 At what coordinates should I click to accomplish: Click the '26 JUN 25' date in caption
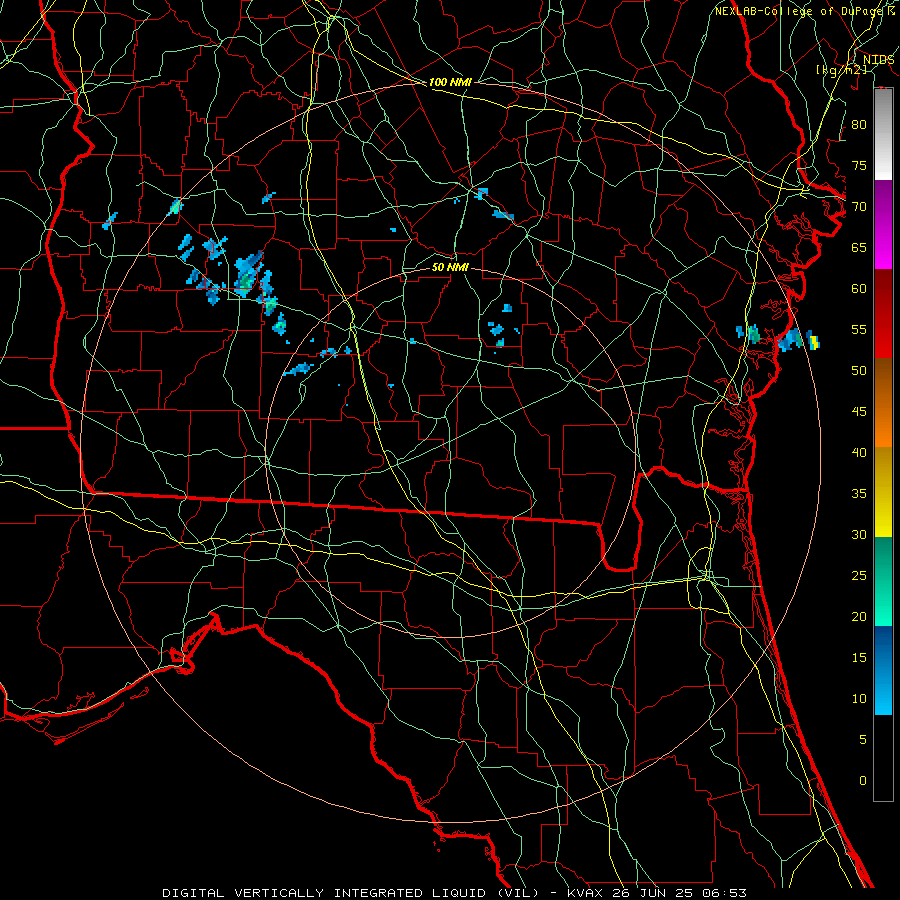coord(655,893)
